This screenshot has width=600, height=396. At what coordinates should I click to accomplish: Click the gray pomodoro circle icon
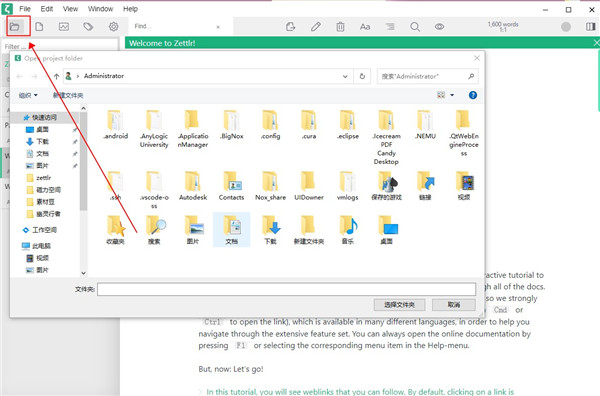[566, 26]
